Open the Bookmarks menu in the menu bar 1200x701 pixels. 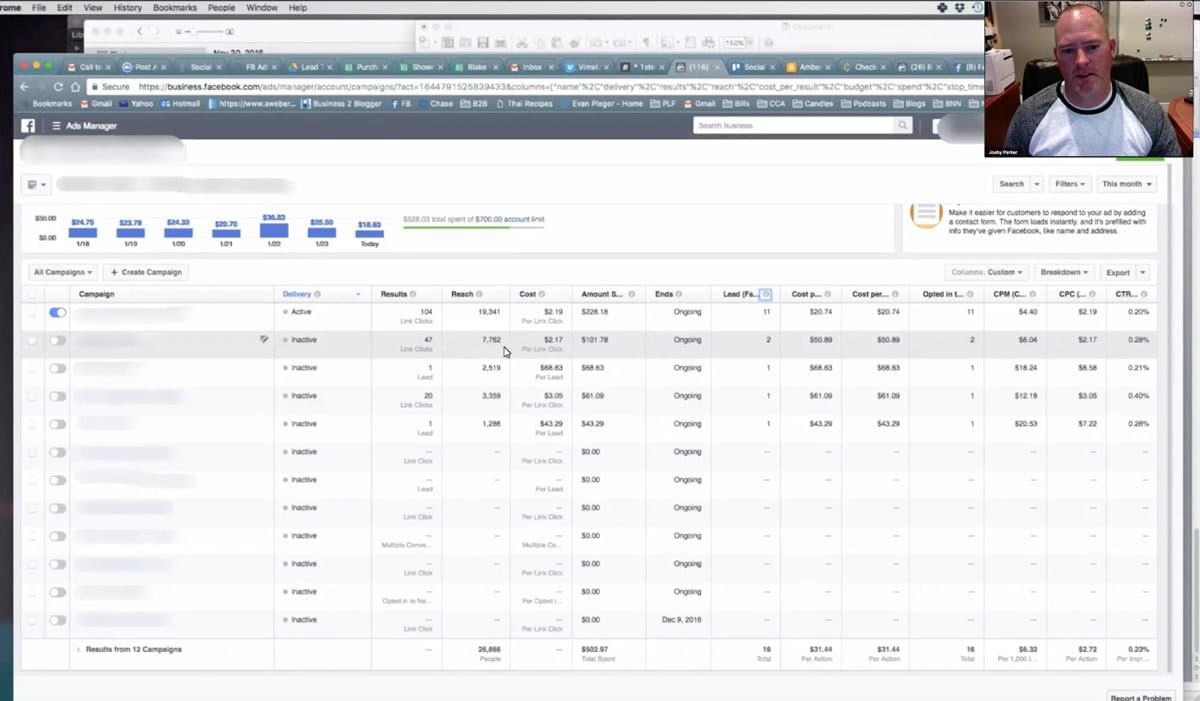pyautogui.click(x=175, y=7)
